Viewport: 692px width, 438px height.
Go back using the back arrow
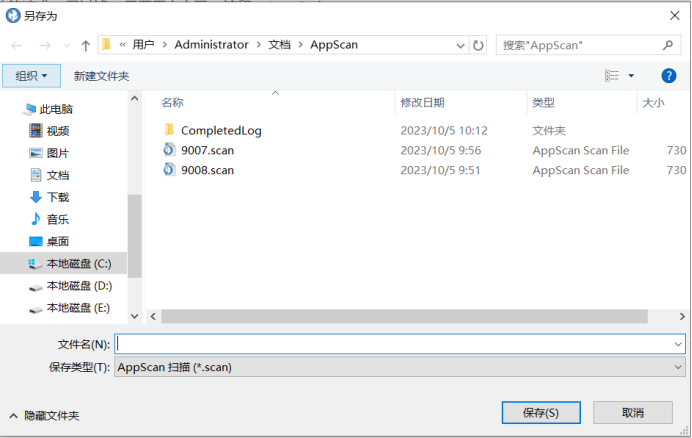[17, 45]
